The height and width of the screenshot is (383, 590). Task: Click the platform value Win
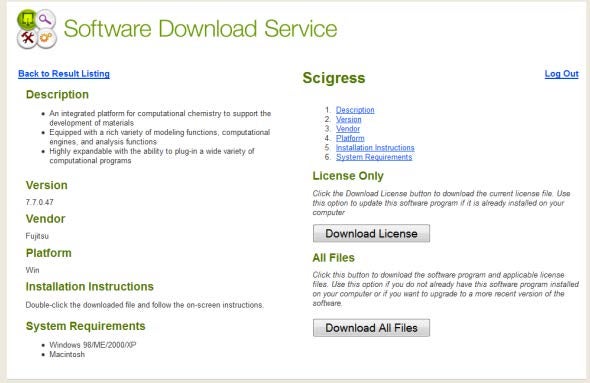pos(32,270)
